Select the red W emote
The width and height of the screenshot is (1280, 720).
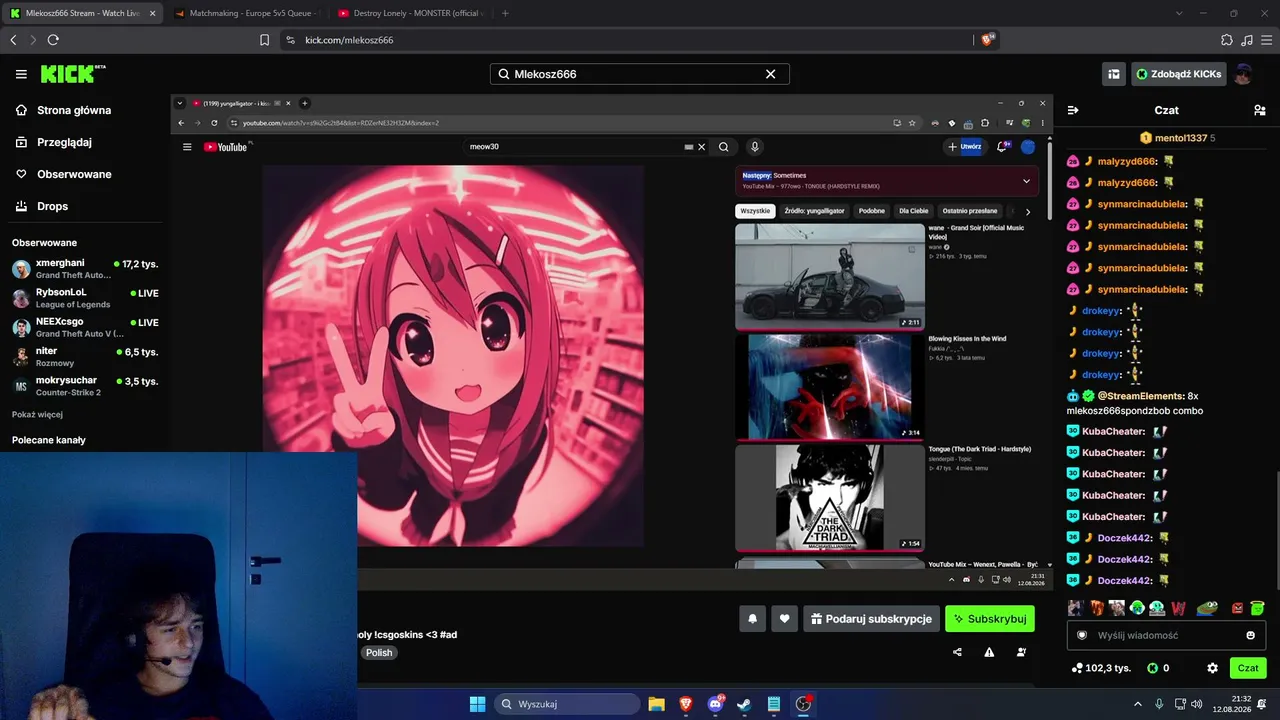pyautogui.click(x=1178, y=607)
